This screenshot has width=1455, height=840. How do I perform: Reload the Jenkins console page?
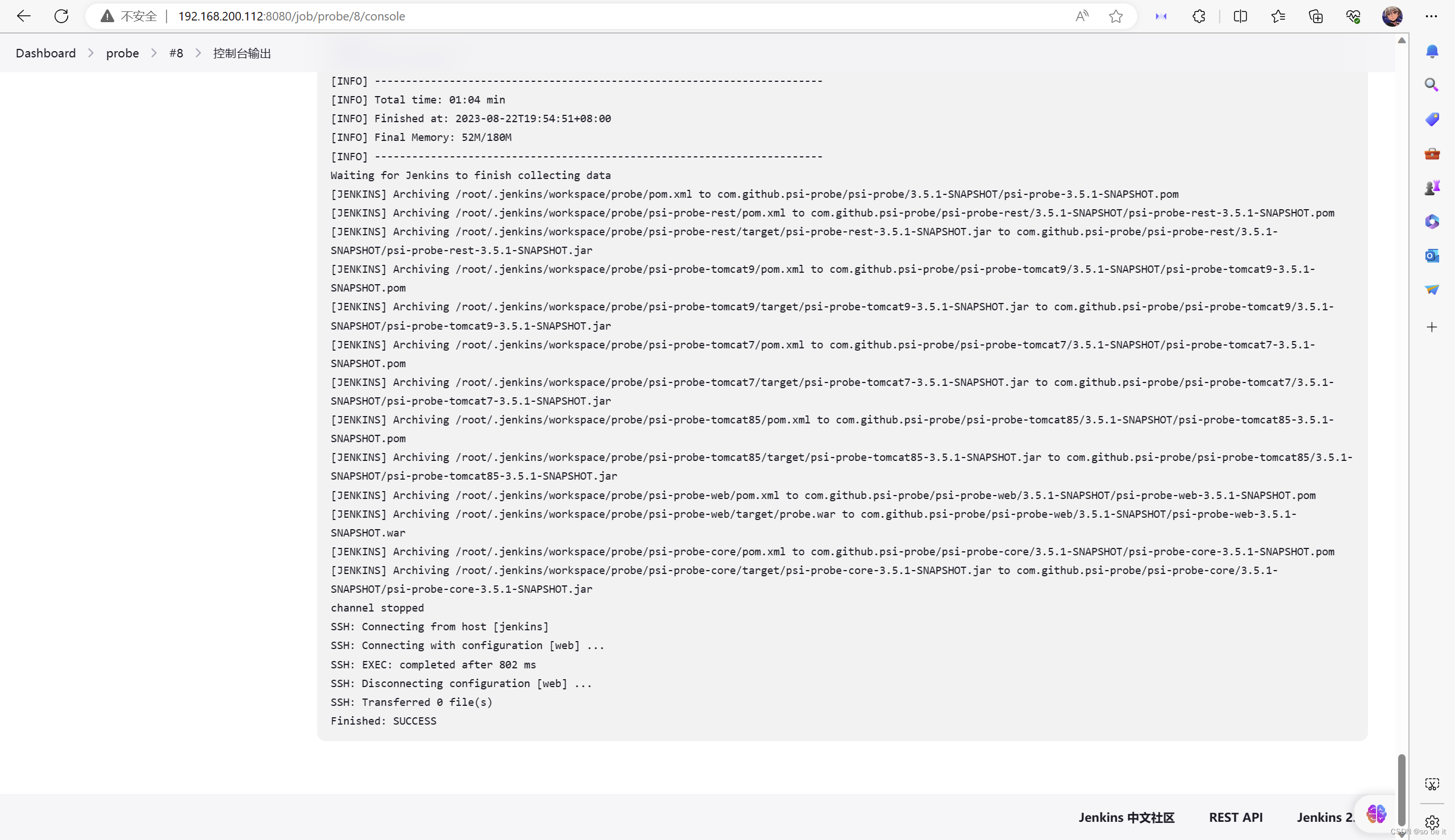[61, 16]
